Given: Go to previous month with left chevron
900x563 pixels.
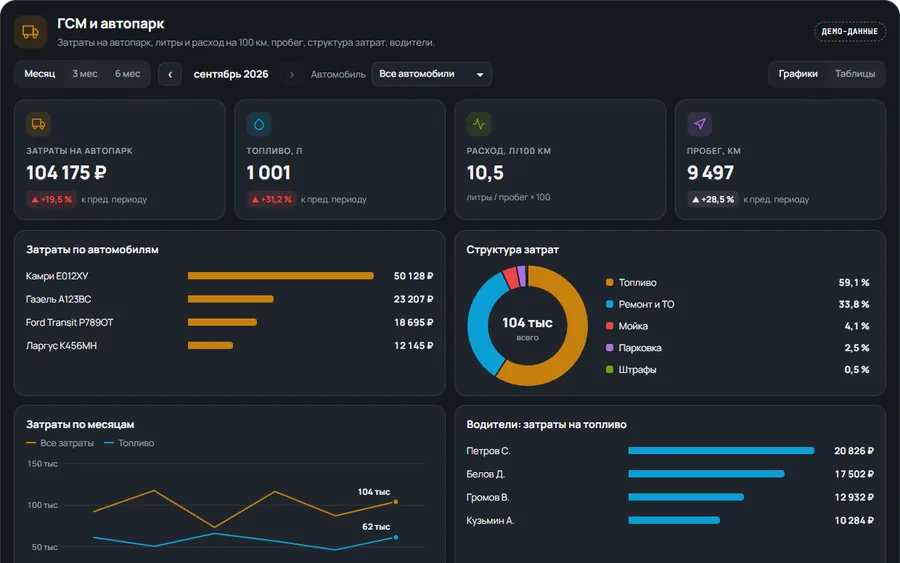Looking at the screenshot, I should (x=170, y=74).
